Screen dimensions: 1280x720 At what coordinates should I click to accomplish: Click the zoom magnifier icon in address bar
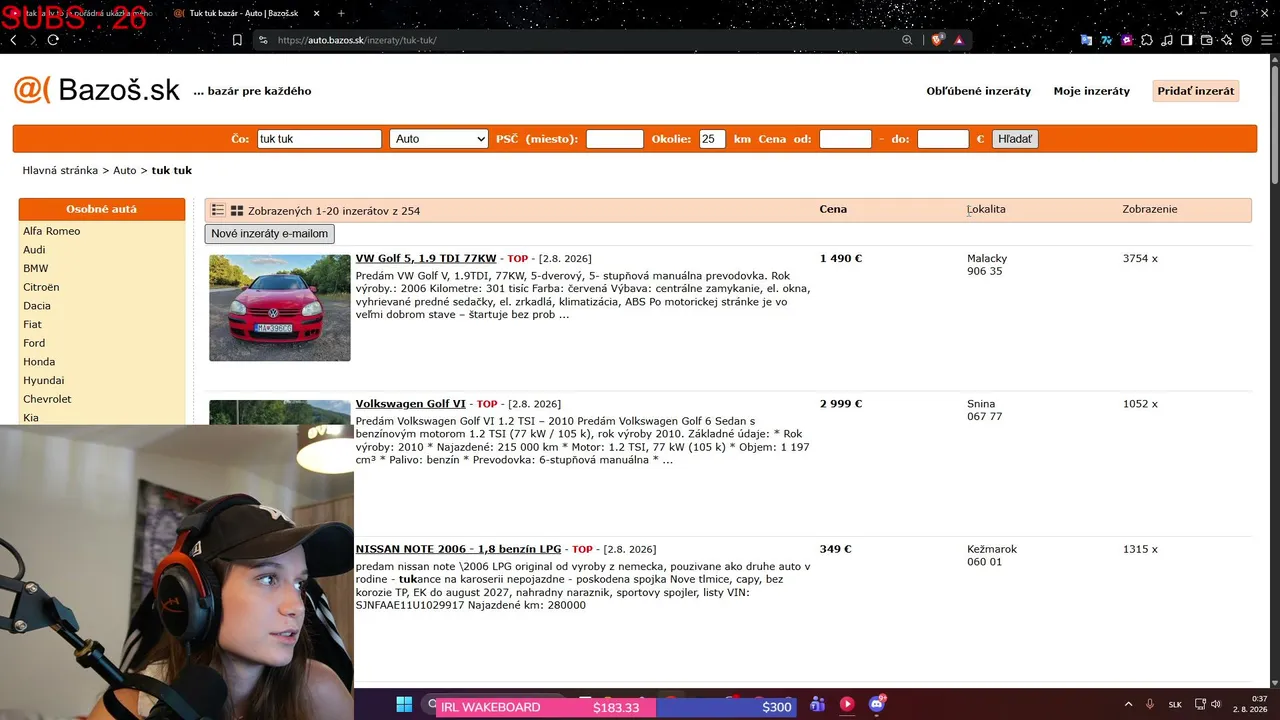(x=907, y=40)
